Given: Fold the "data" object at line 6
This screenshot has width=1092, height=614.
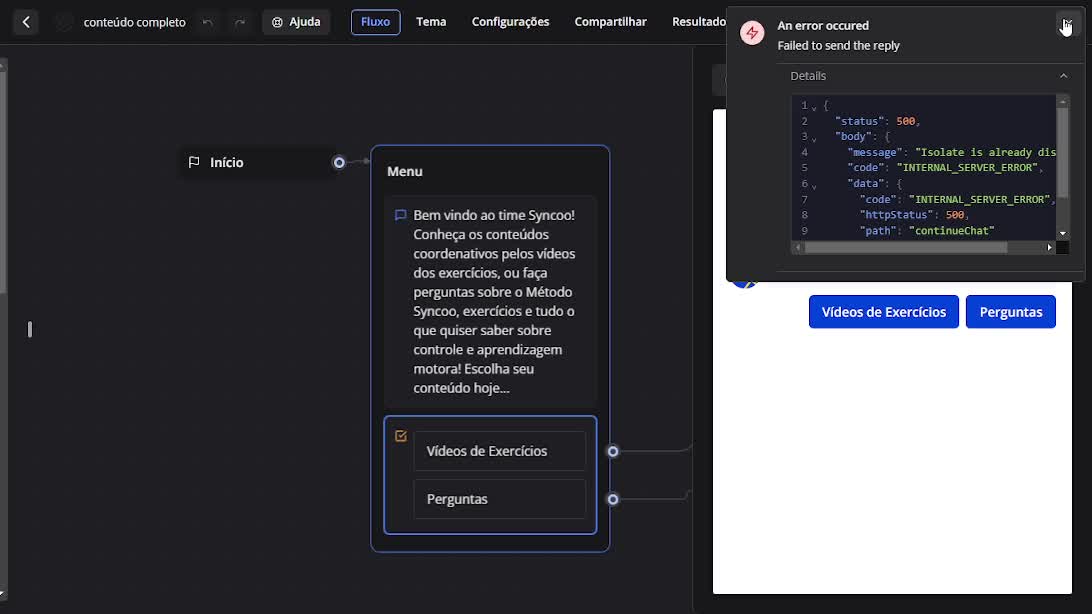Looking at the screenshot, I should click(x=814, y=185).
